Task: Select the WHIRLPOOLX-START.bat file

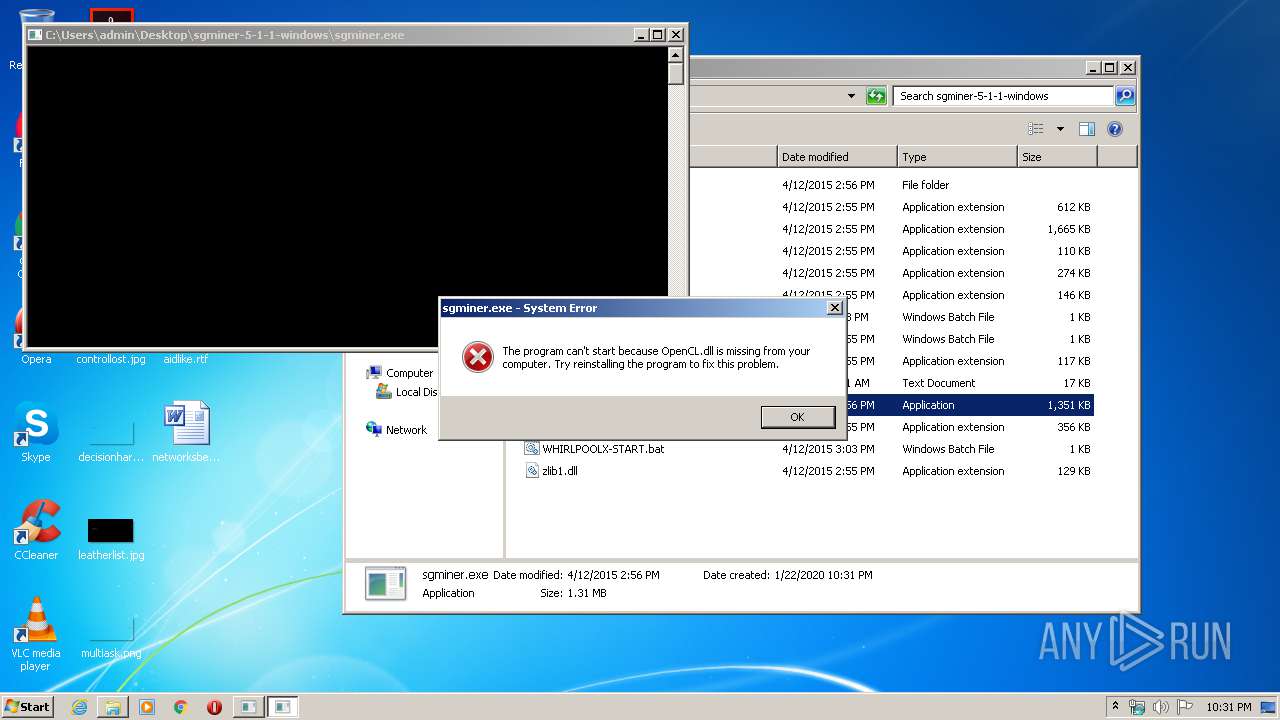Action: point(603,449)
